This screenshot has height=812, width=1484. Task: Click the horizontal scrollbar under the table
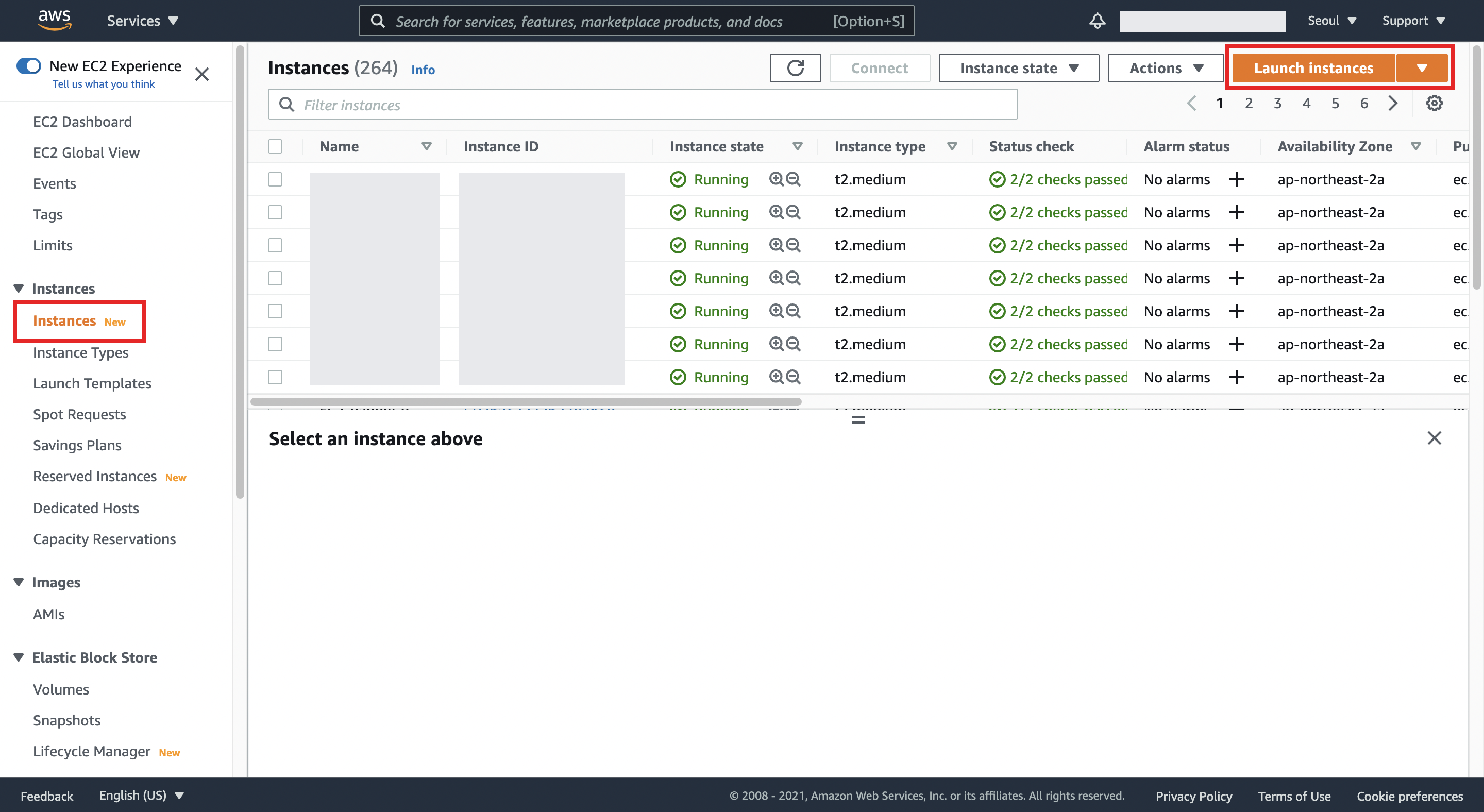pos(526,401)
